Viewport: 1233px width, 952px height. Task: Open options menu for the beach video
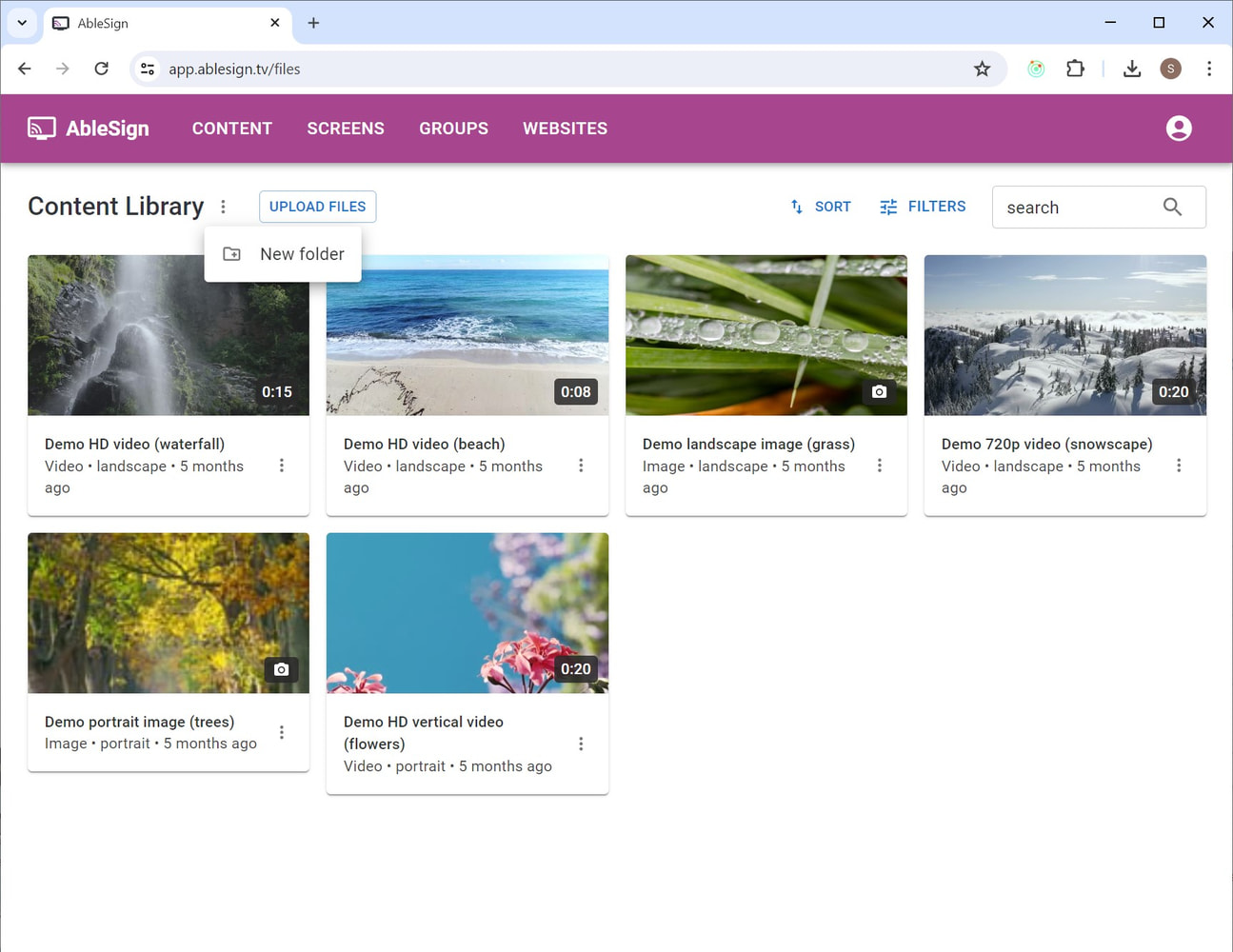click(581, 466)
